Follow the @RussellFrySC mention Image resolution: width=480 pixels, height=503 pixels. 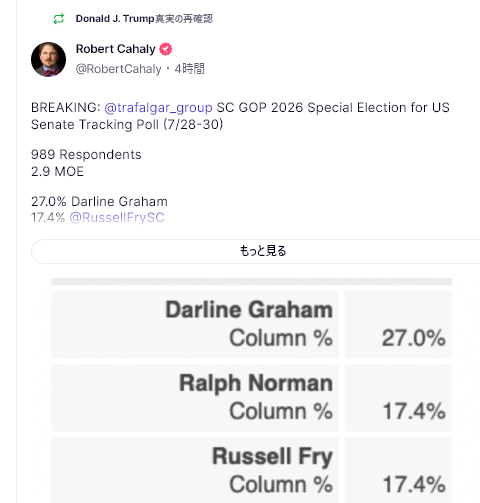[117, 218]
